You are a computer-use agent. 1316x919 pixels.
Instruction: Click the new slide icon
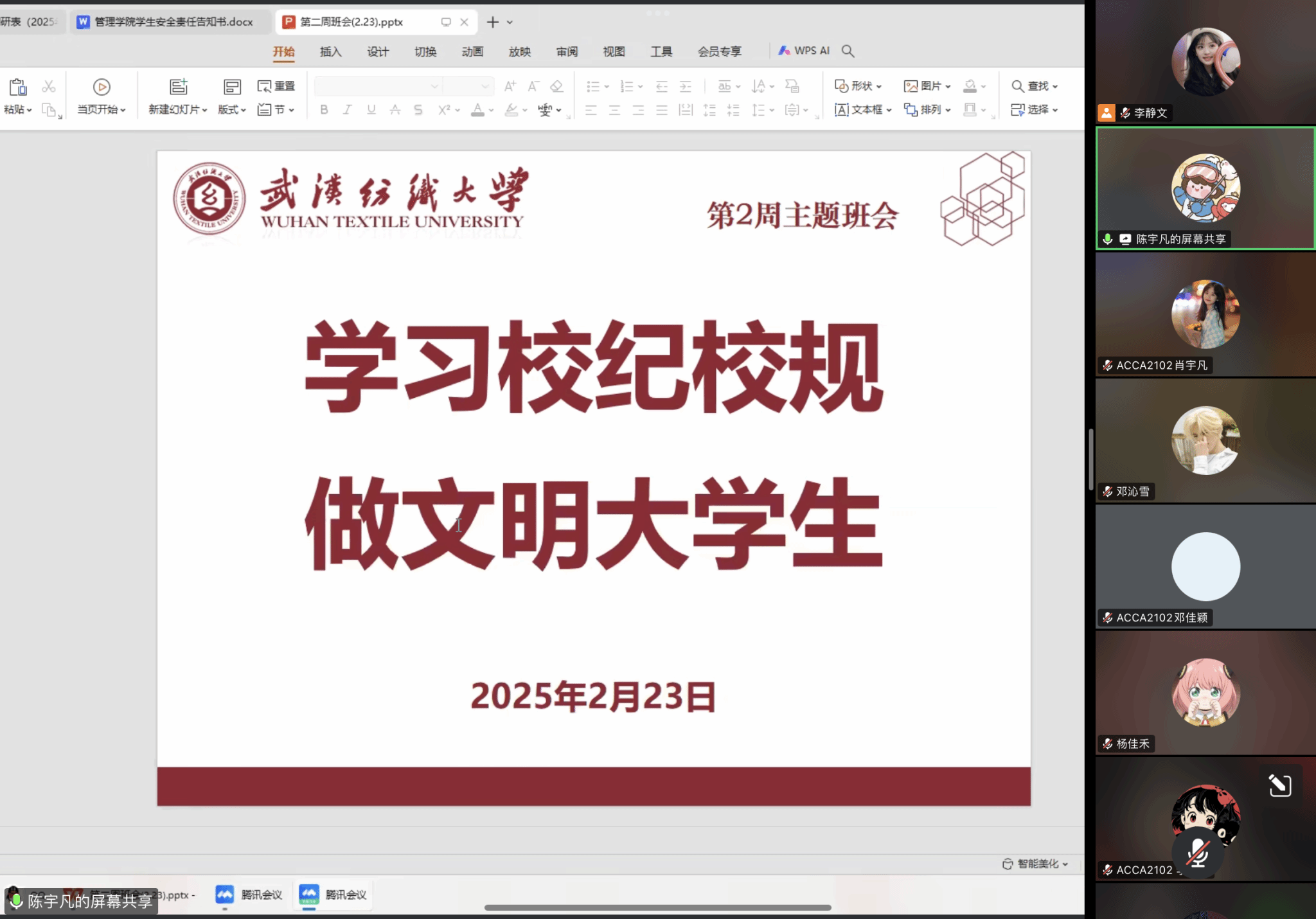point(178,87)
